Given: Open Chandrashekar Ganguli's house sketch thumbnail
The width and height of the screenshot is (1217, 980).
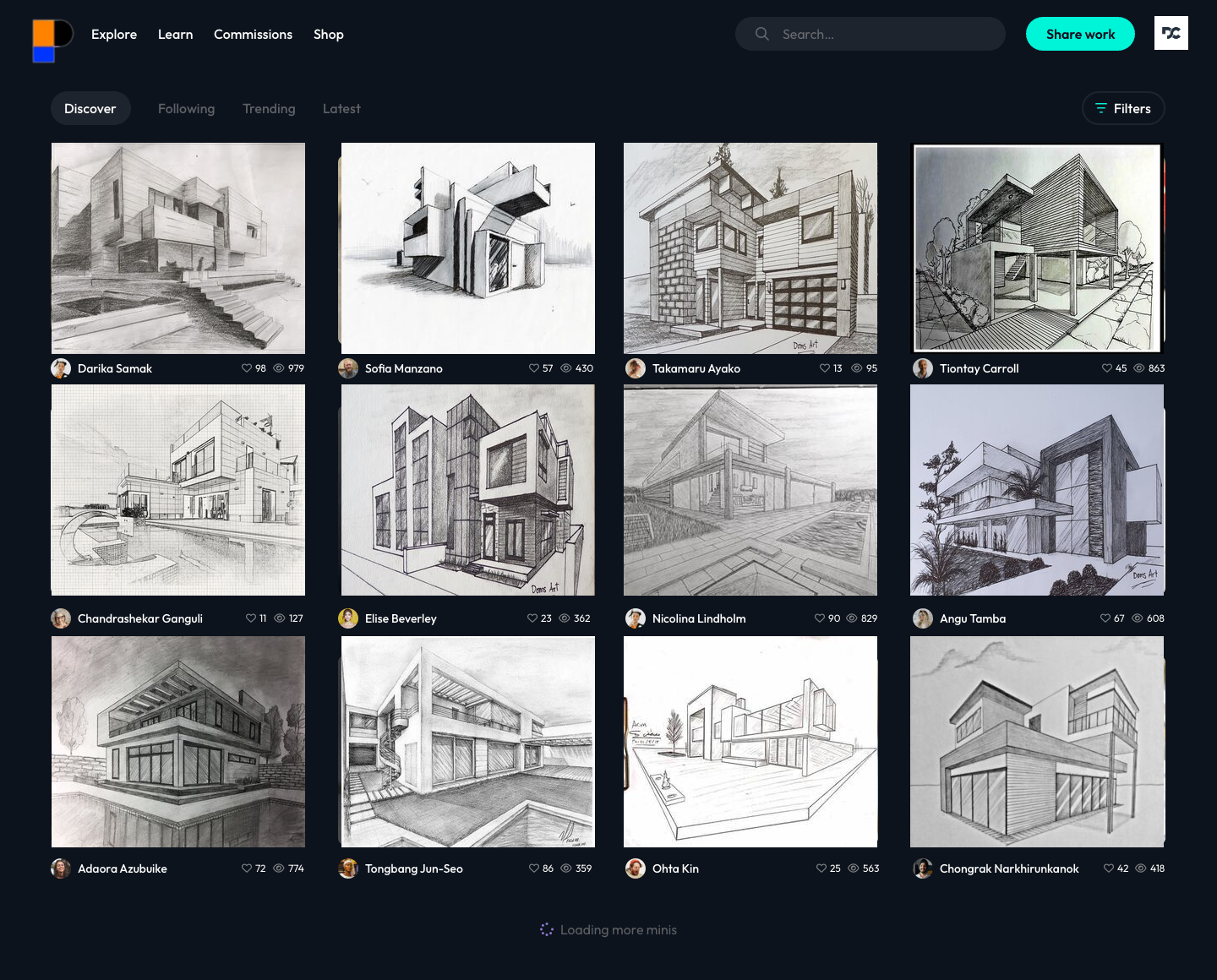Looking at the screenshot, I should [178, 490].
